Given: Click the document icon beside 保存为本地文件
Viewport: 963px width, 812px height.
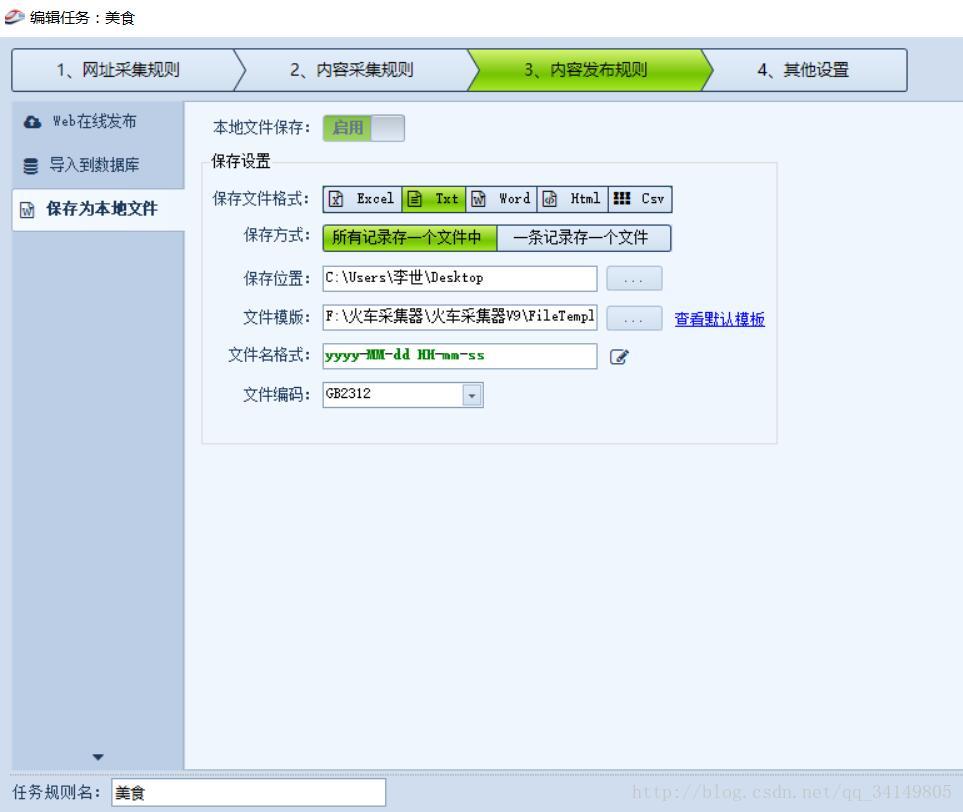Looking at the screenshot, I should pos(28,210).
